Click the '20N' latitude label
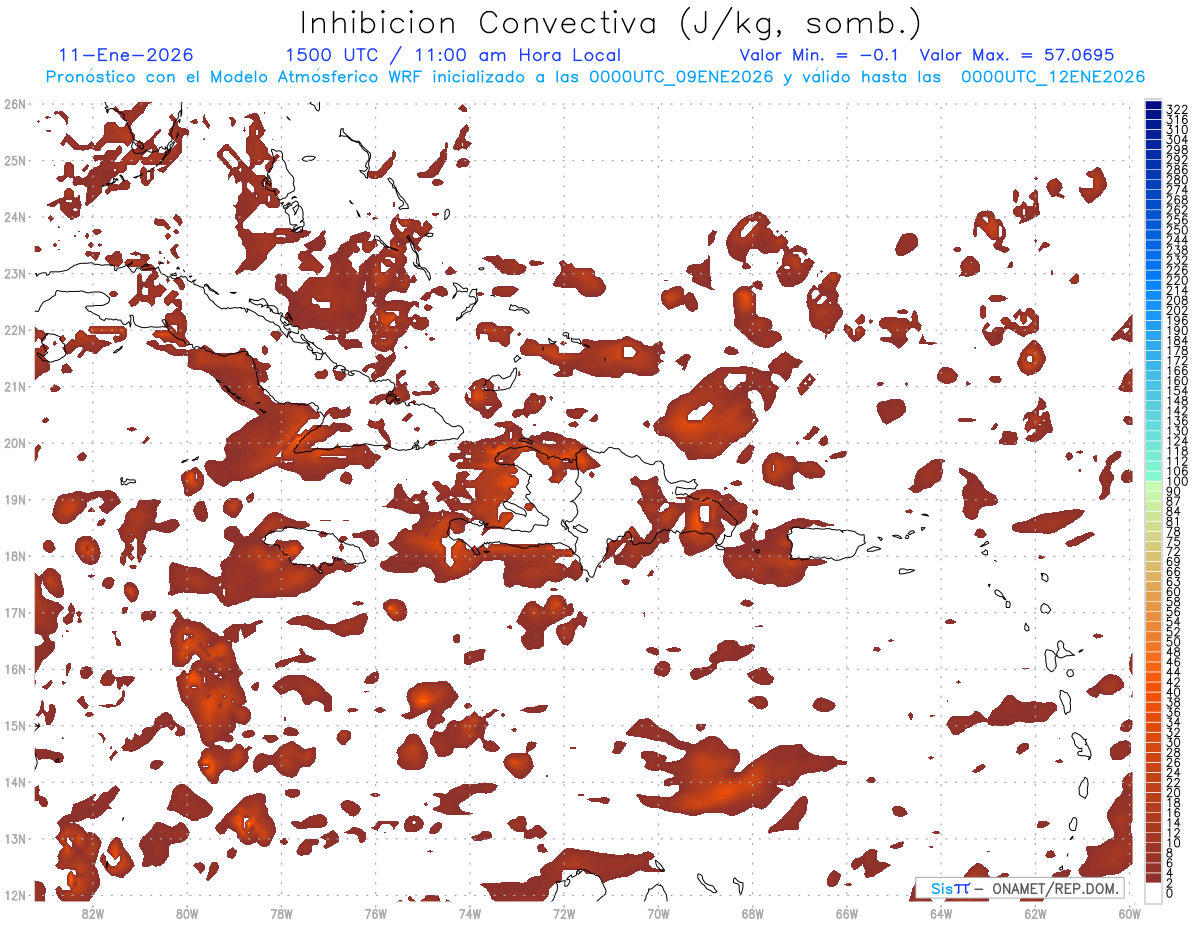This screenshot has height=927, width=1200. [x=15, y=443]
